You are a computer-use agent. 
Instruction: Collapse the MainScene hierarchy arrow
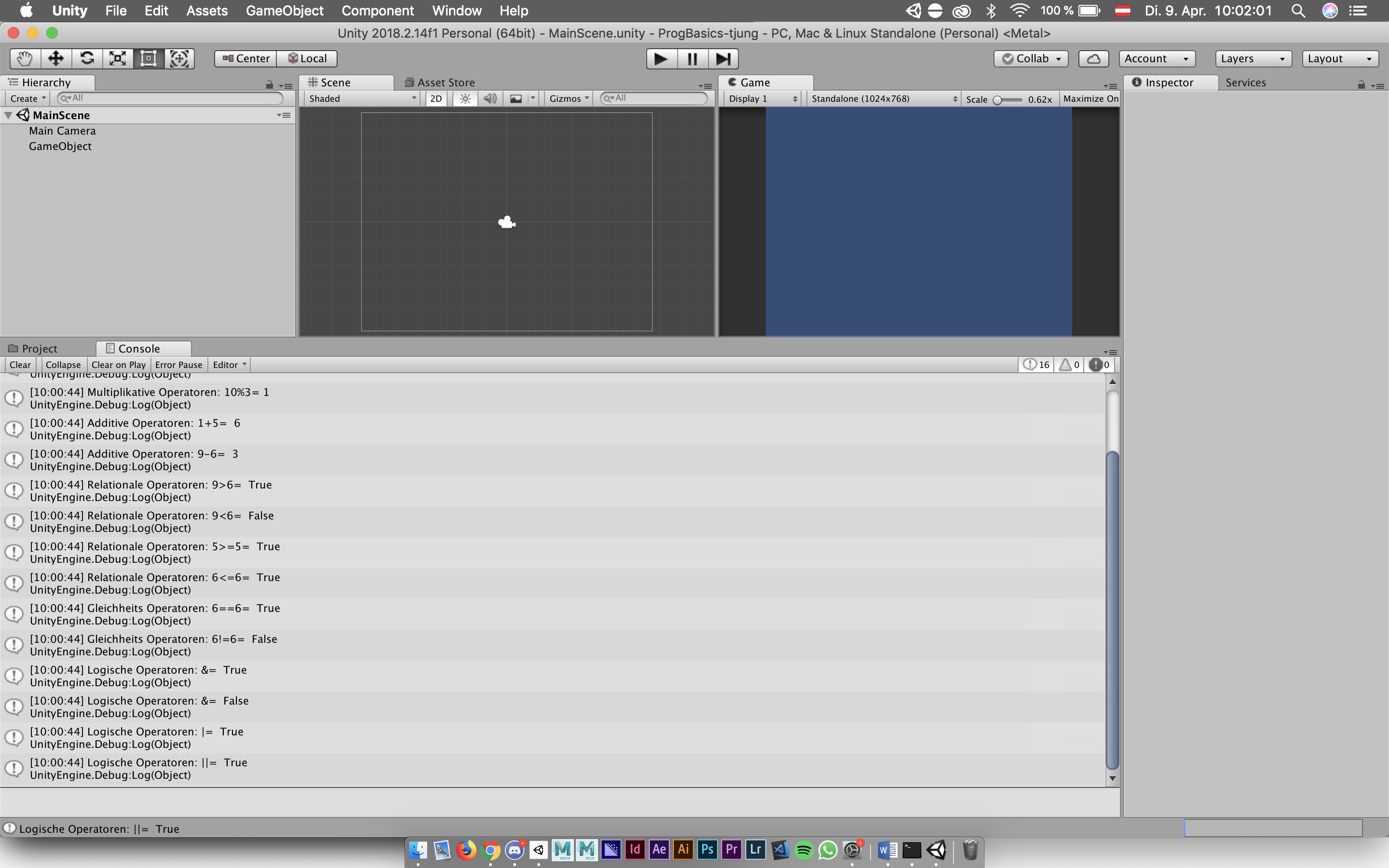tap(9, 115)
